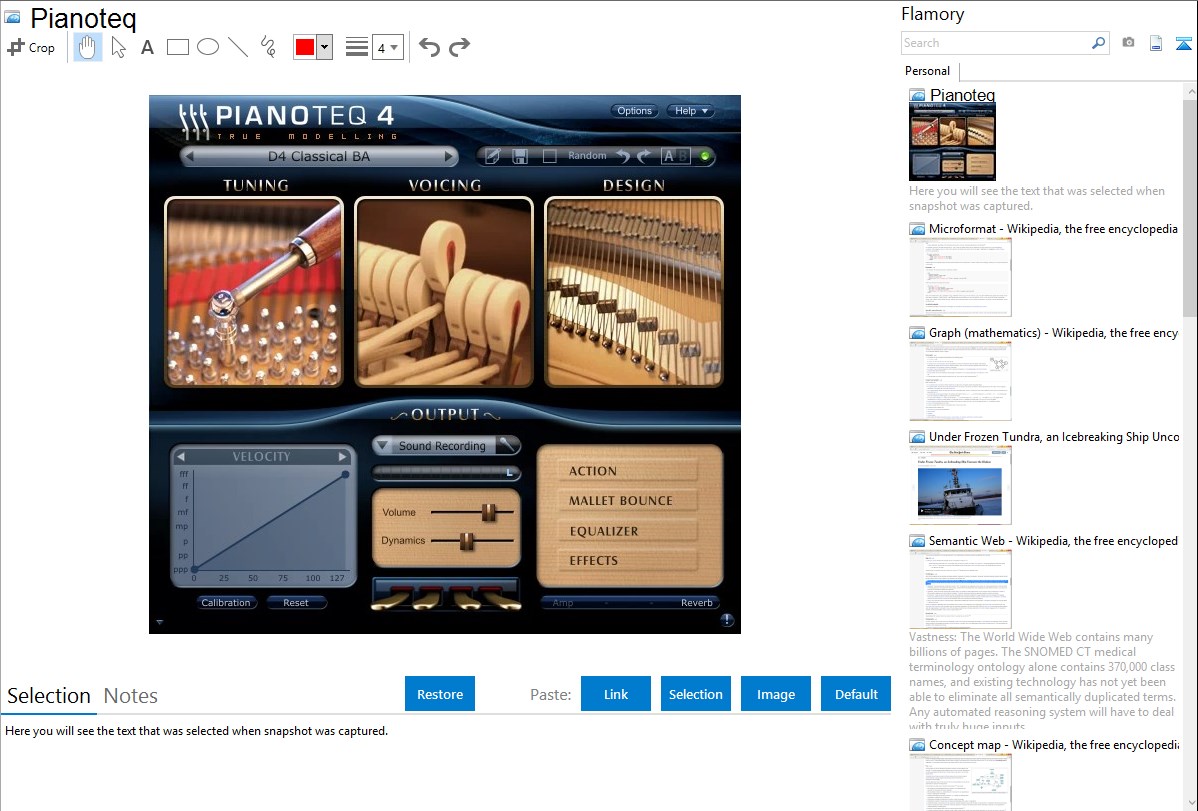
Task: Select the Crop tool
Action: 31,47
